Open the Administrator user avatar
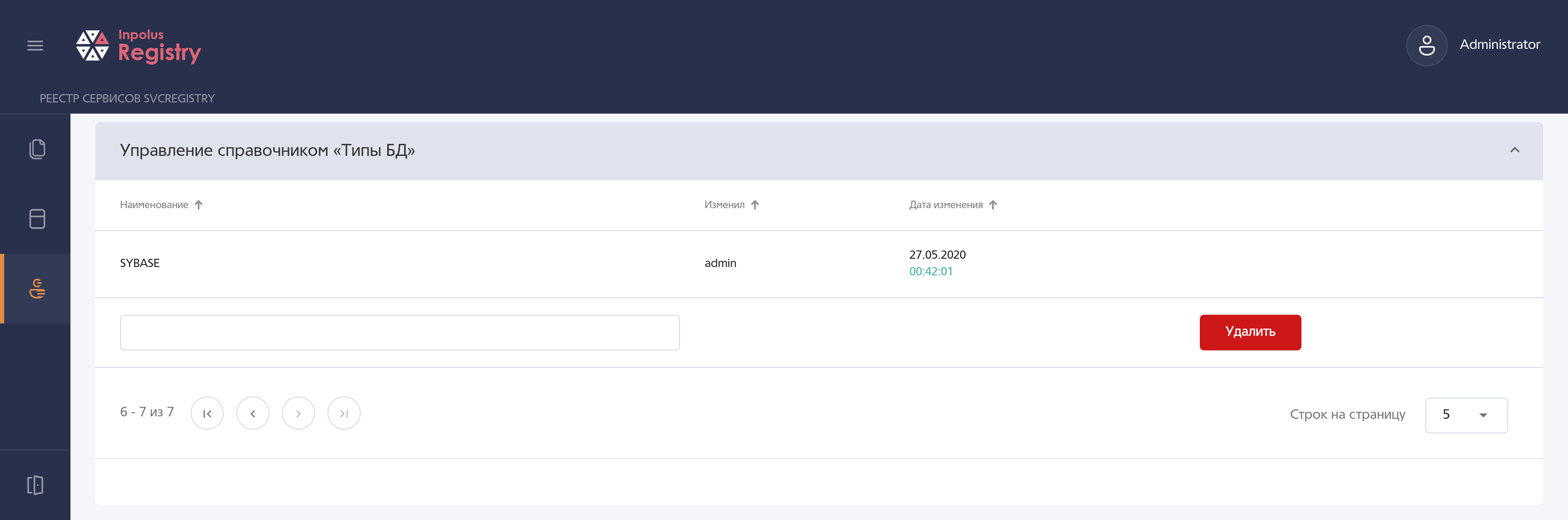The image size is (1568, 520). coord(1426,46)
